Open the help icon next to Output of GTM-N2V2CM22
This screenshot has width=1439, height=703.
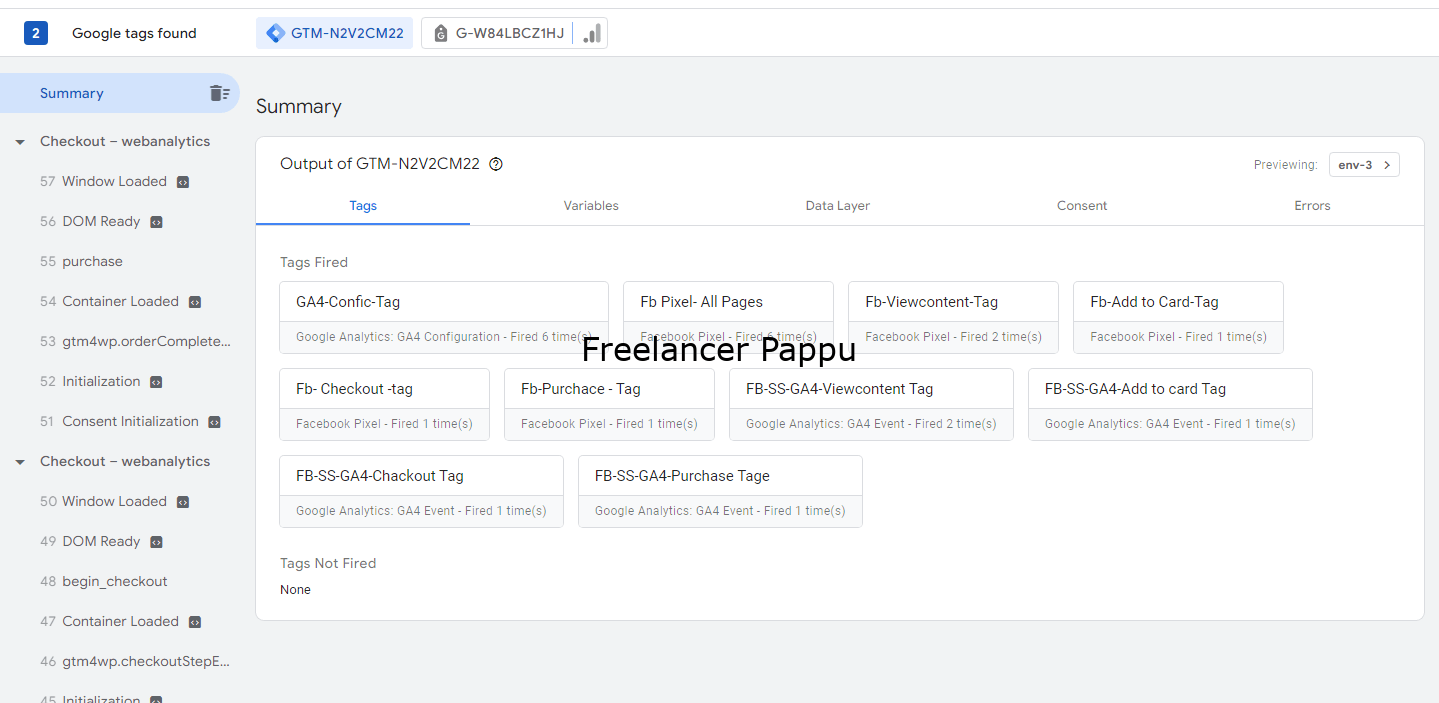(496, 164)
